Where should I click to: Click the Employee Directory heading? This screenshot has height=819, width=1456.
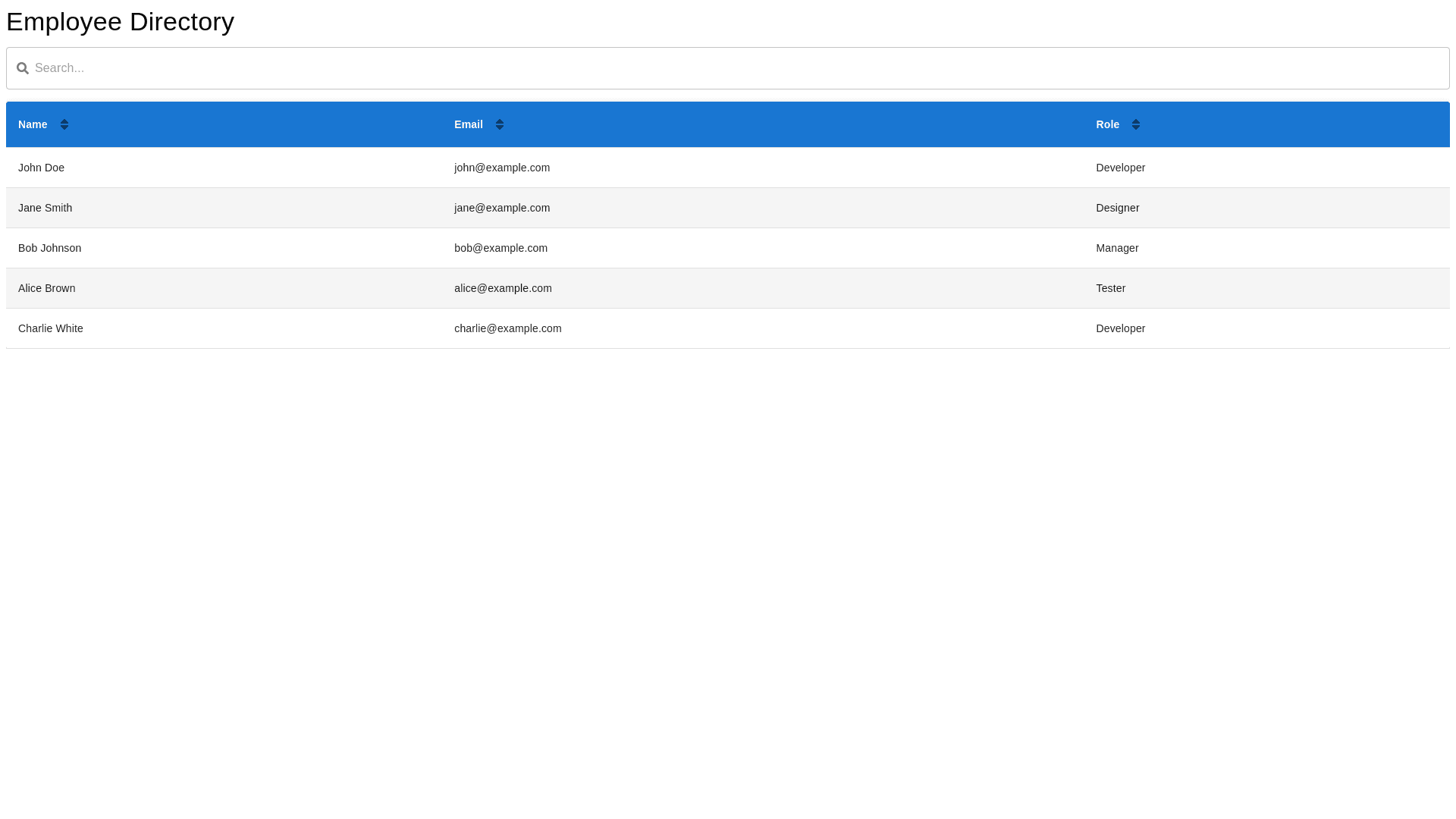click(x=120, y=21)
